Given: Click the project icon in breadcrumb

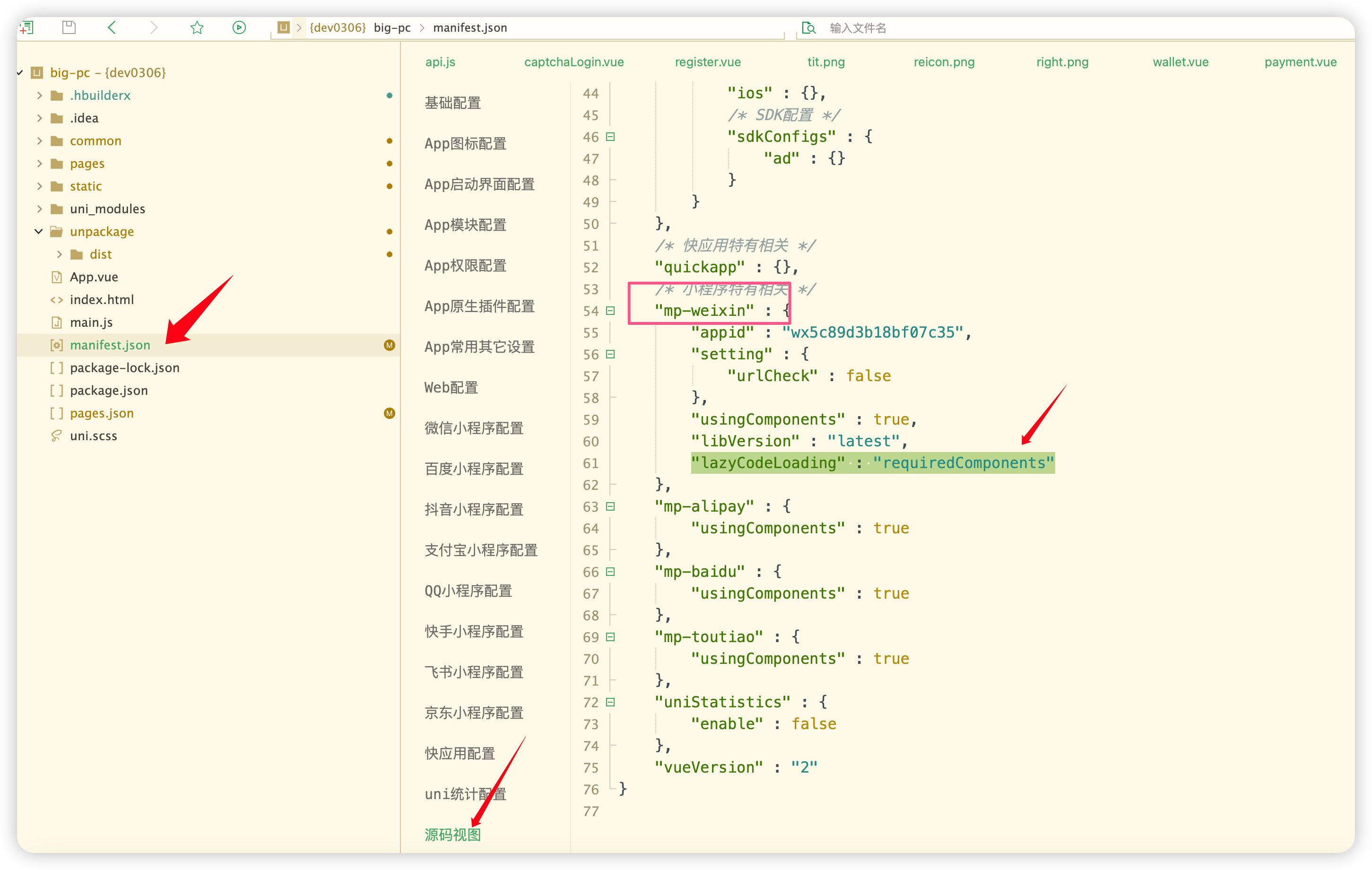Looking at the screenshot, I should coord(283,27).
